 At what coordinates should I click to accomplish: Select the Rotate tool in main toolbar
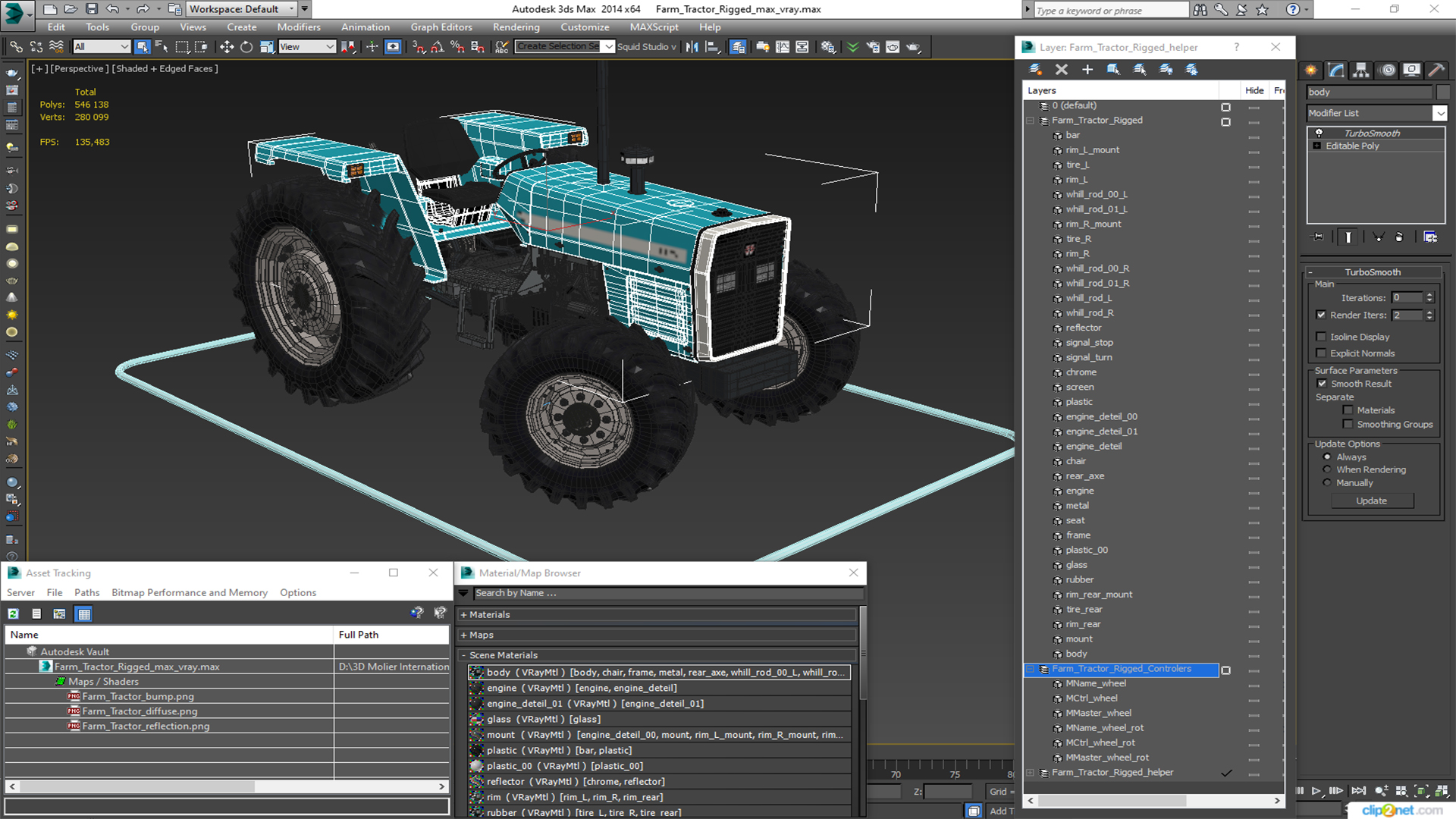tap(246, 47)
